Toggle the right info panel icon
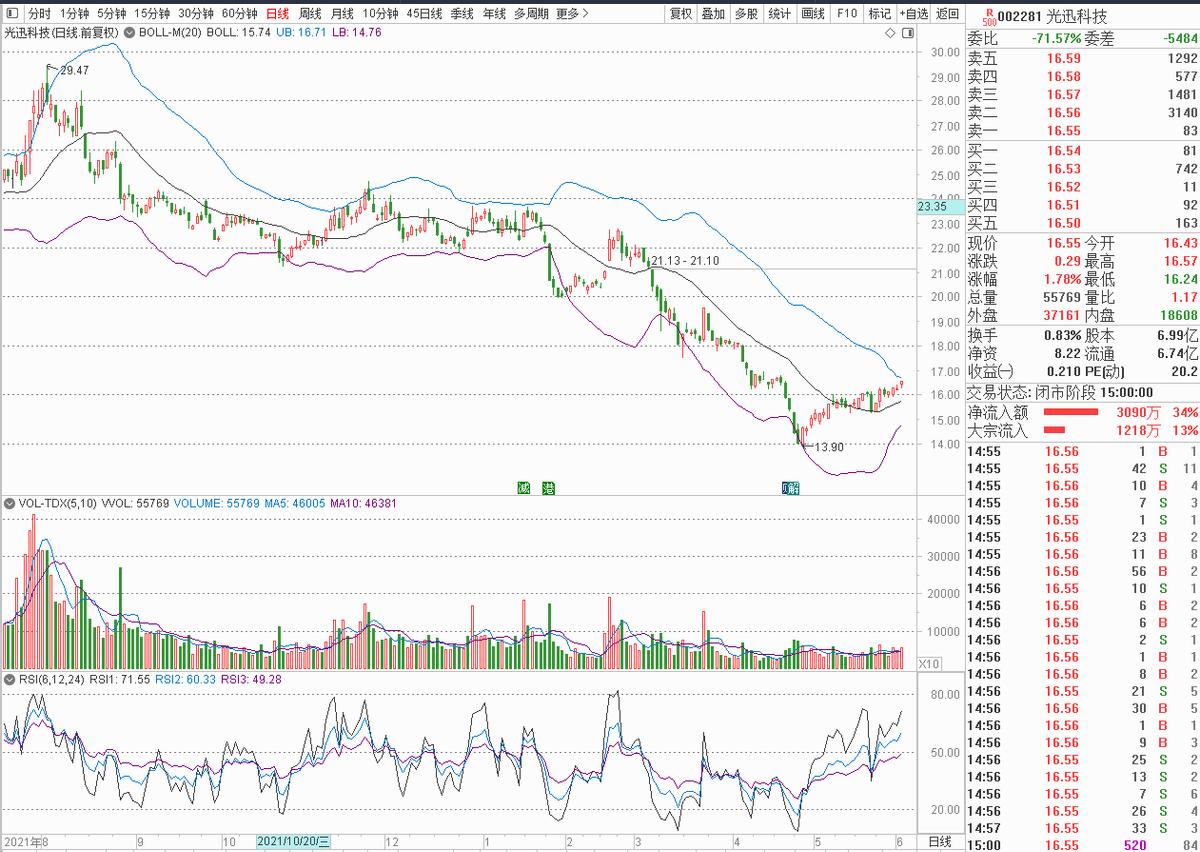Image resolution: width=1200 pixels, height=852 pixels. point(907,33)
